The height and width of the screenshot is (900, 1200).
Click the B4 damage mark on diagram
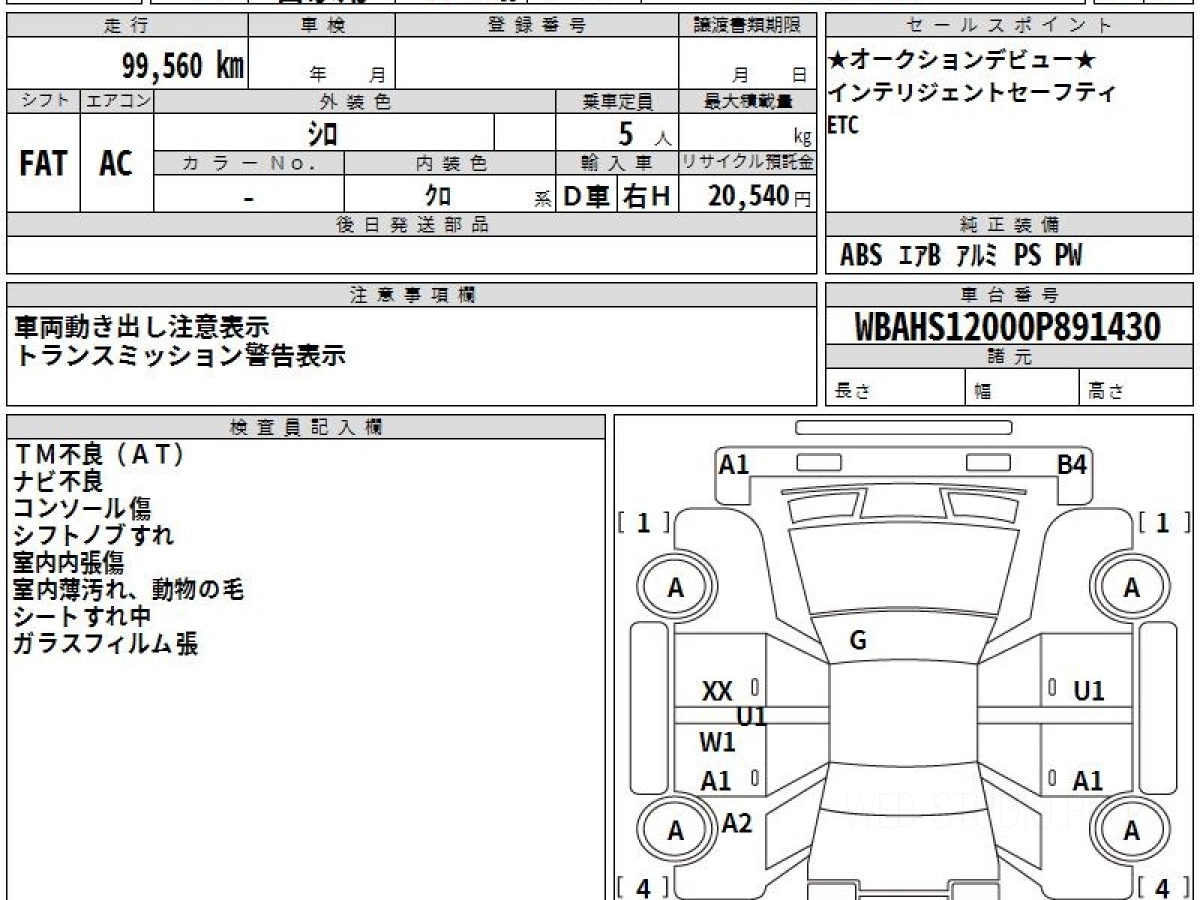click(x=1073, y=464)
